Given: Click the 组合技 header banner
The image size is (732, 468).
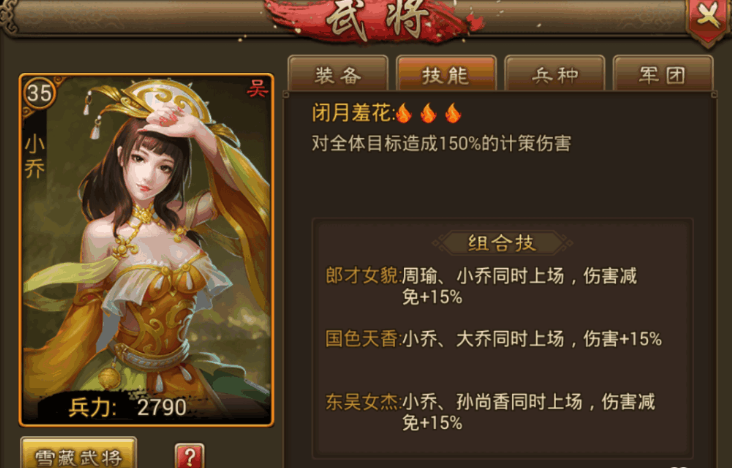Looking at the screenshot, I should pos(502,243).
